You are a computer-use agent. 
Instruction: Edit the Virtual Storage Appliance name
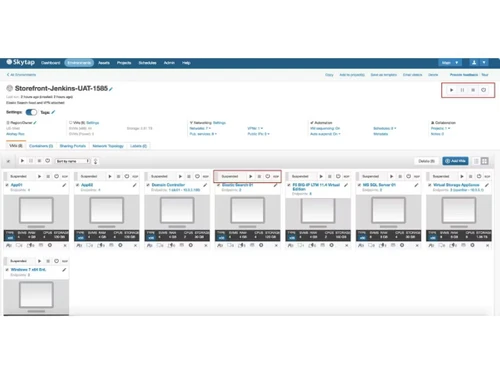487,185
